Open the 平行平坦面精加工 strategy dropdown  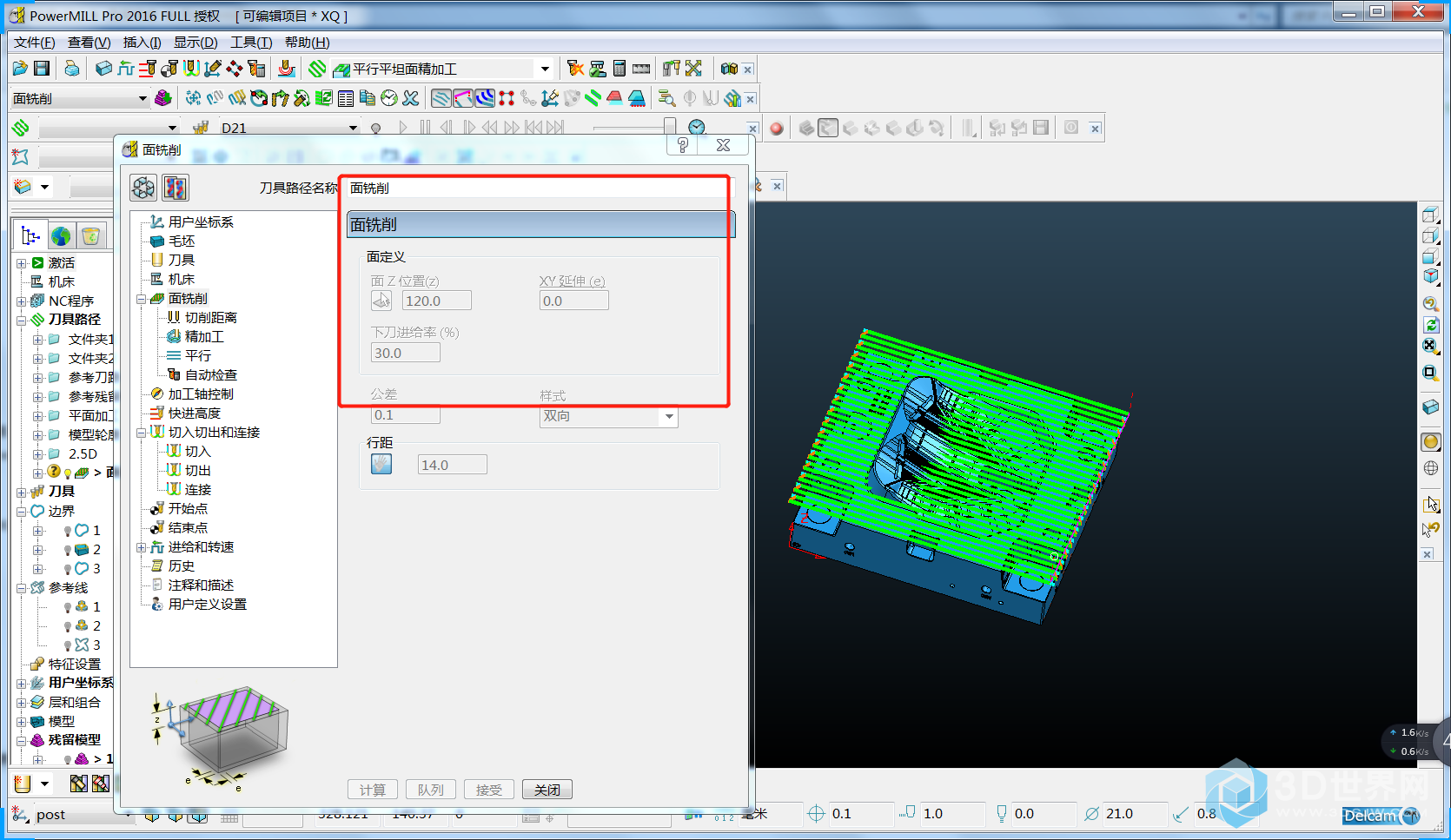click(x=545, y=69)
